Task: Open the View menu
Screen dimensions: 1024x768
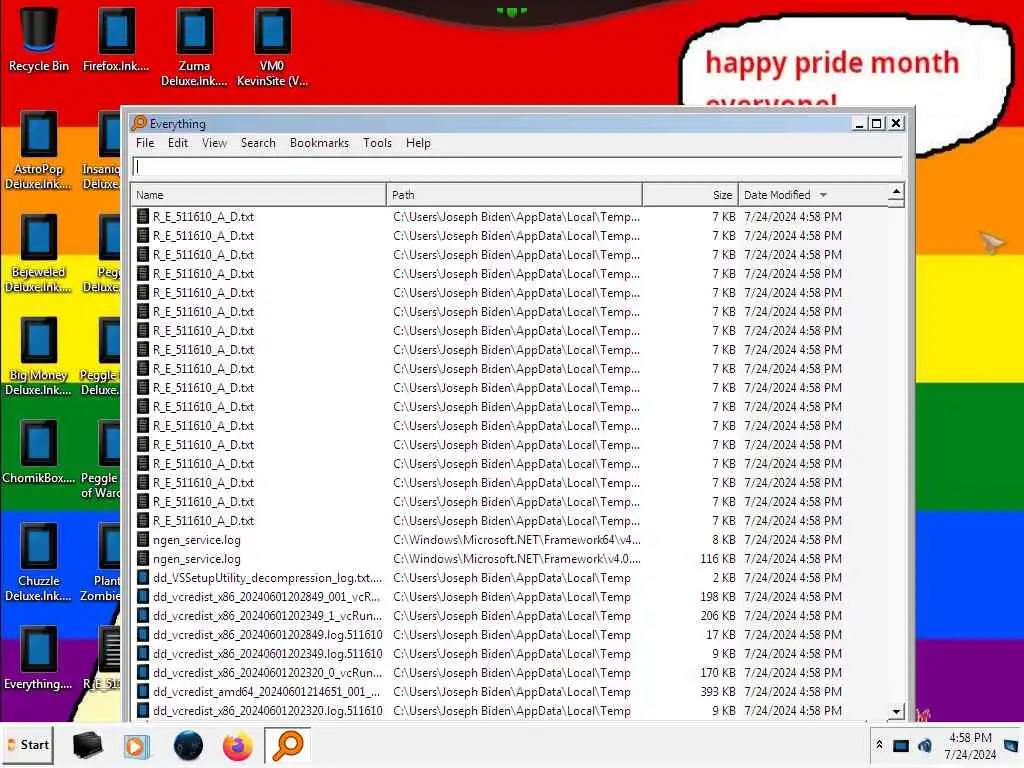Action: click(214, 143)
